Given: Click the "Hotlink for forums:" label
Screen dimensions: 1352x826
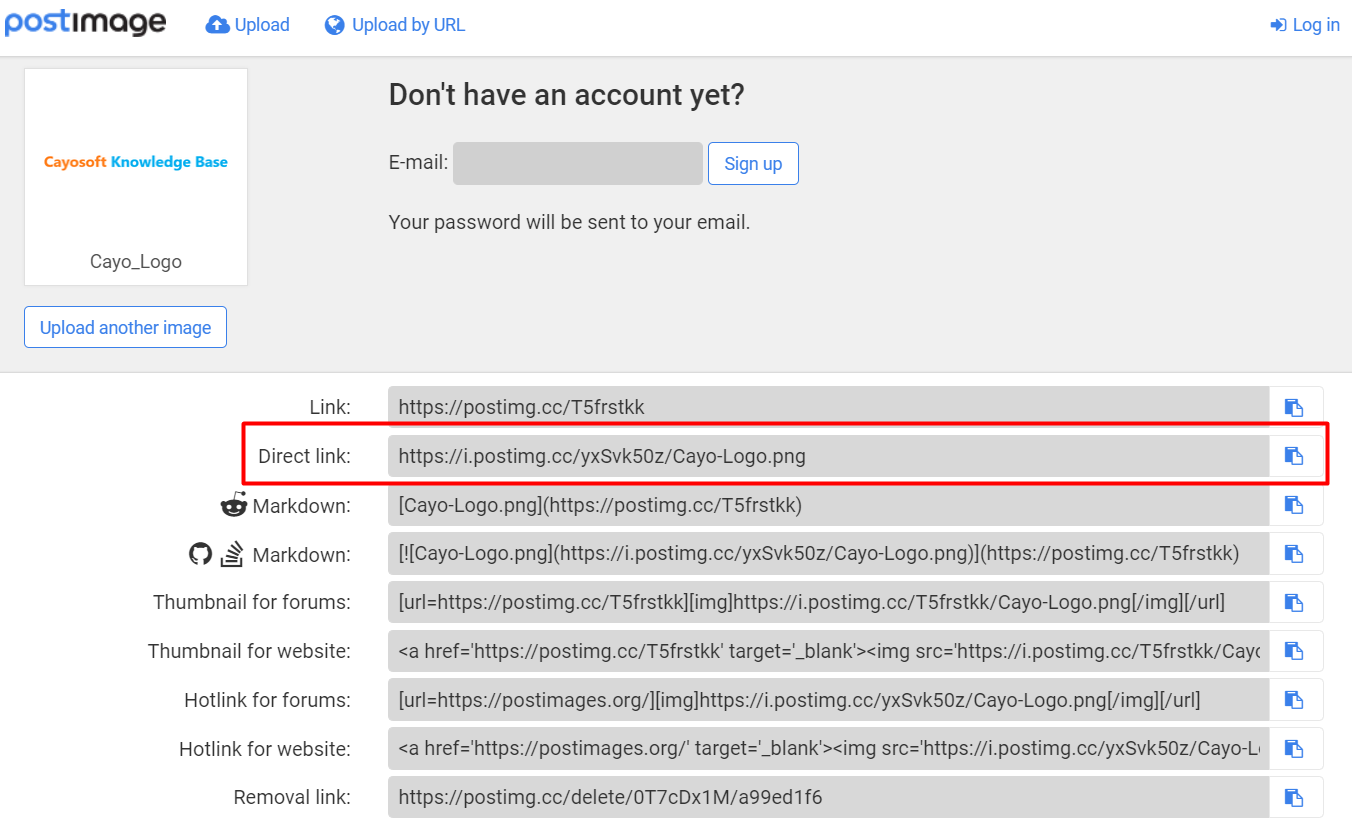Looking at the screenshot, I should click(x=267, y=699).
